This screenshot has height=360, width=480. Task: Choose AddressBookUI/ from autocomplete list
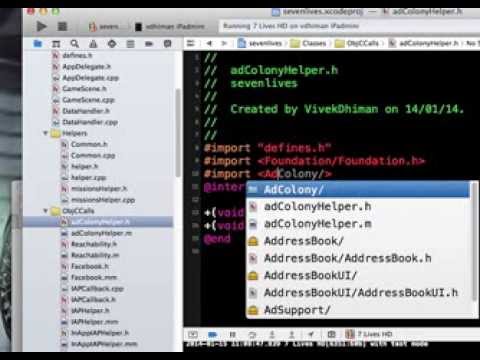coord(358,276)
